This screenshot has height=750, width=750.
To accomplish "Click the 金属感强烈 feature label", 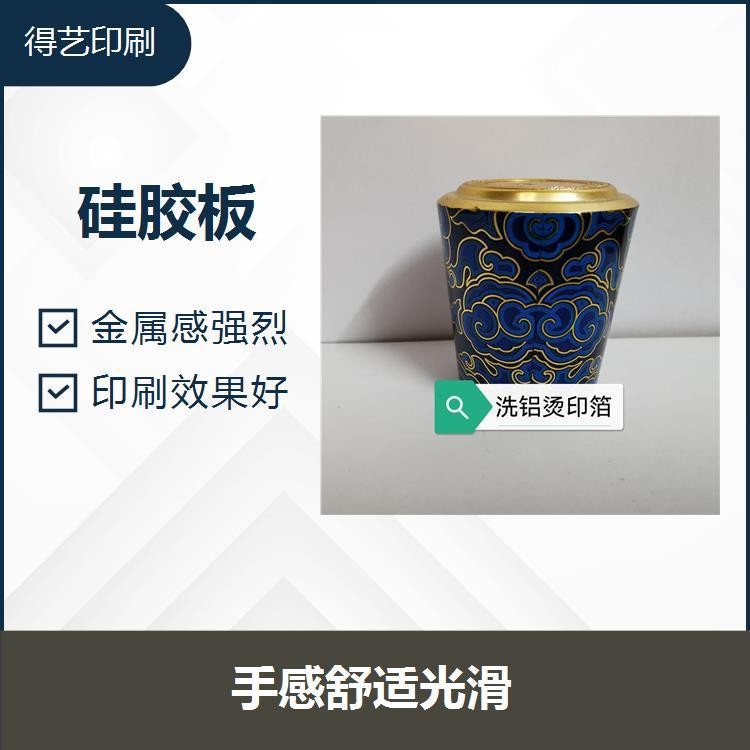I will (189, 328).
